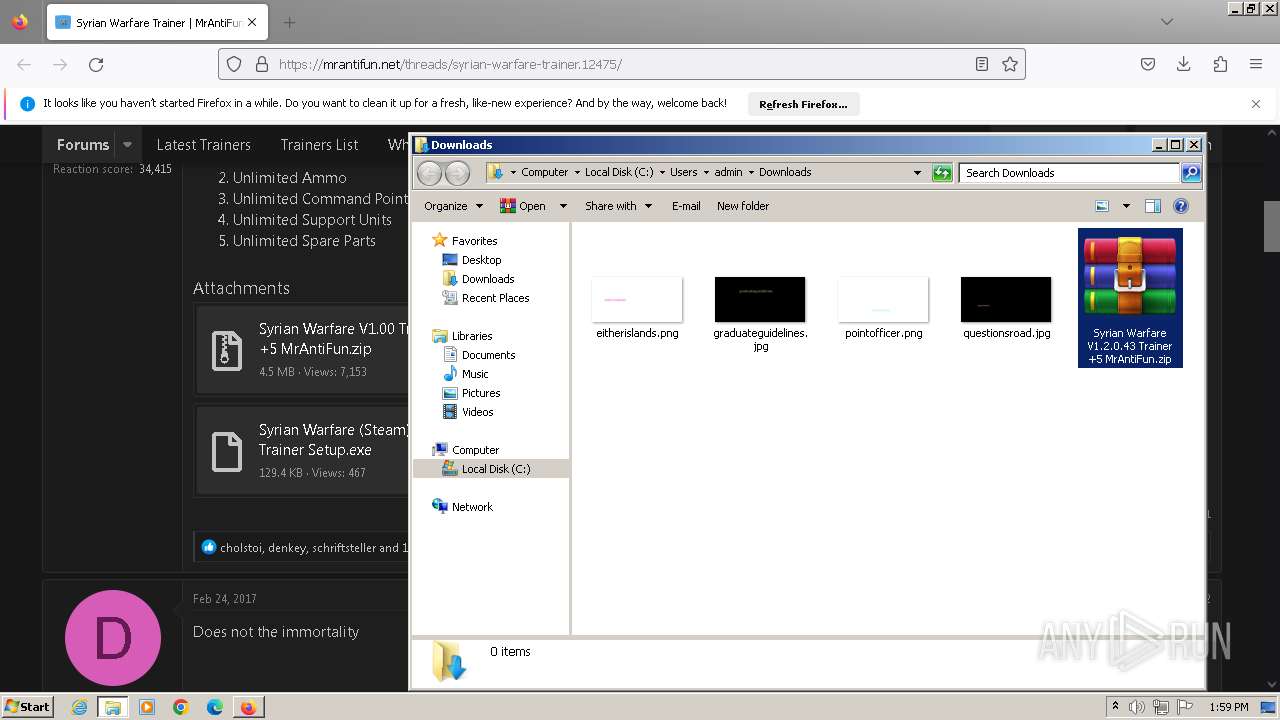Refresh the Downloads folder view
This screenshot has width=1280, height=720.
[x=942, y=173]
